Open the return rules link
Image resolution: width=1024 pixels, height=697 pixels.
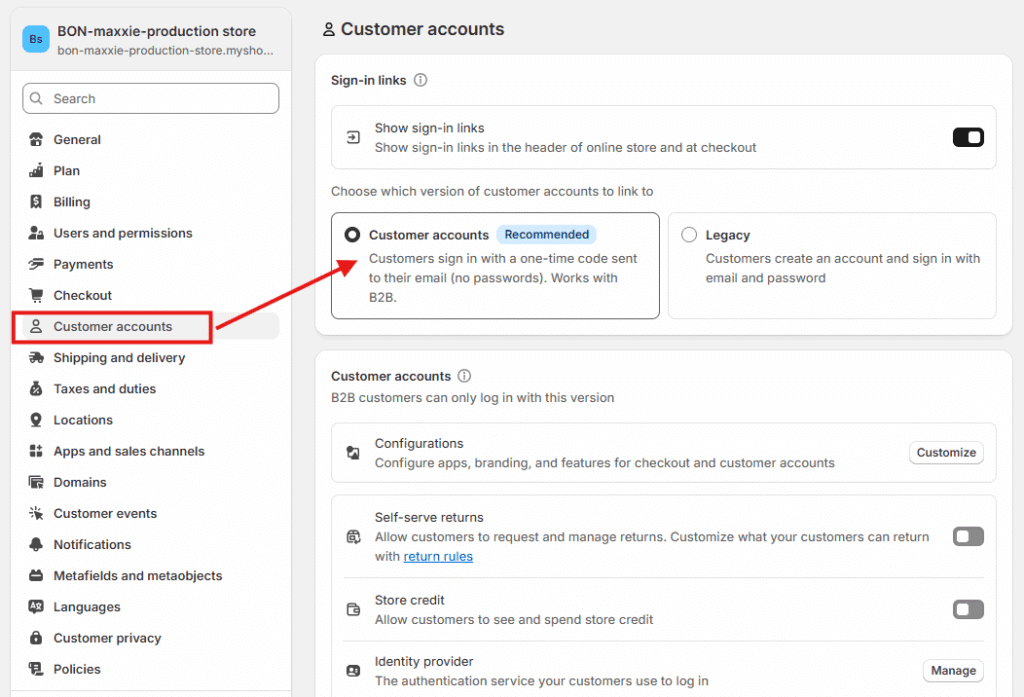point(438,556)
